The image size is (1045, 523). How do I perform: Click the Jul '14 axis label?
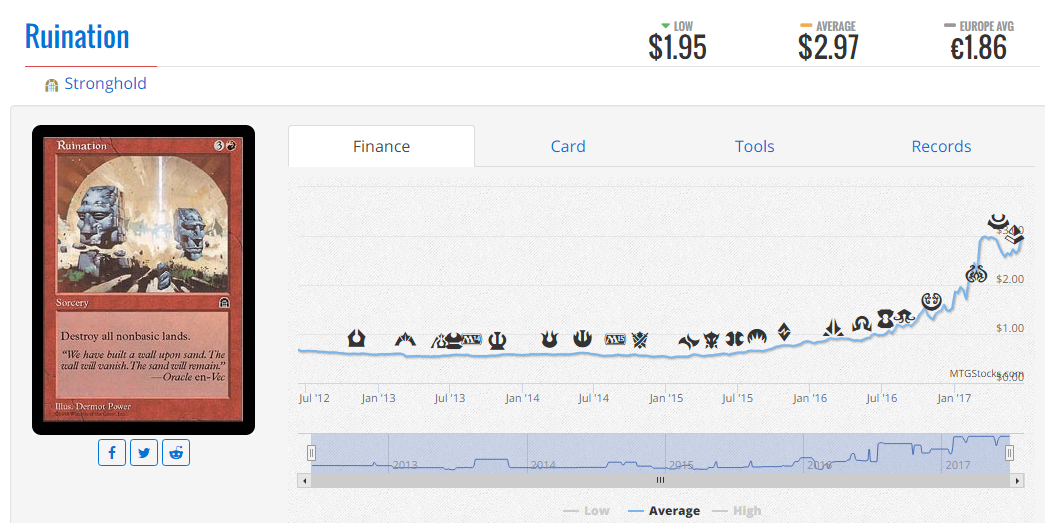[x=594, y=398]
